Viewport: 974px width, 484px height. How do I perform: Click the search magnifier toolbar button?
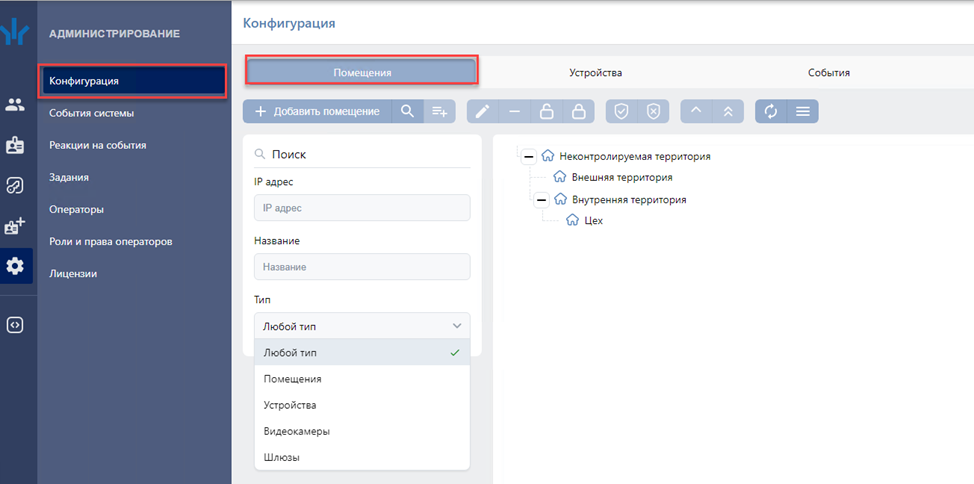pyautogui.click(x=407, y=111)
